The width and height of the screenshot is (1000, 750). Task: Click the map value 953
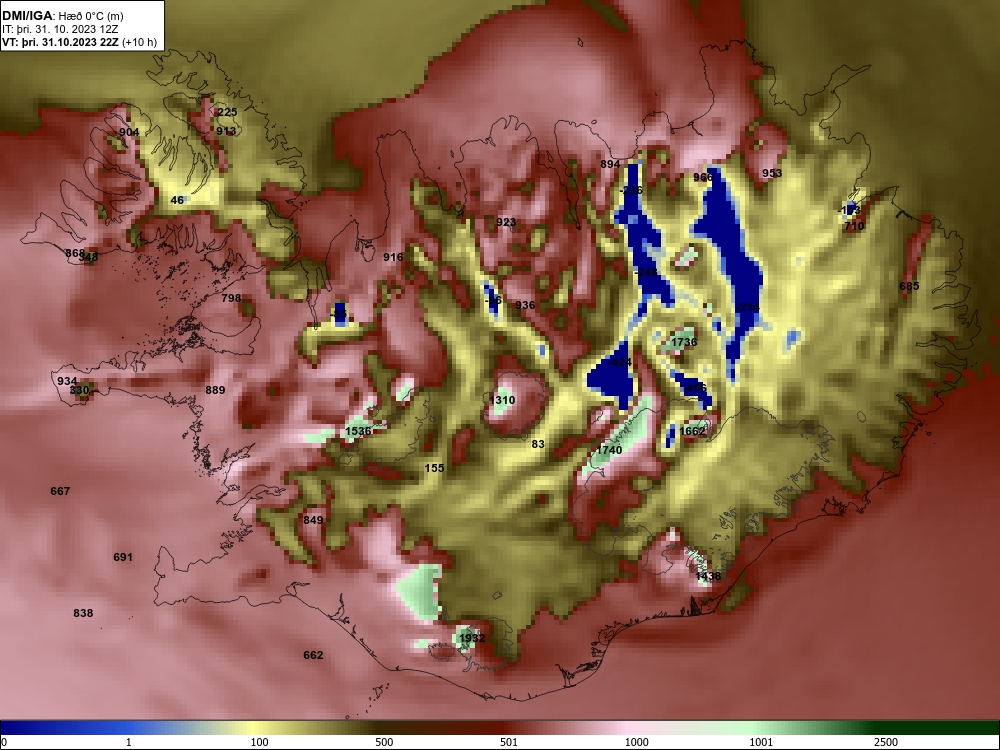pyautogui.click(x=772, y=173)
